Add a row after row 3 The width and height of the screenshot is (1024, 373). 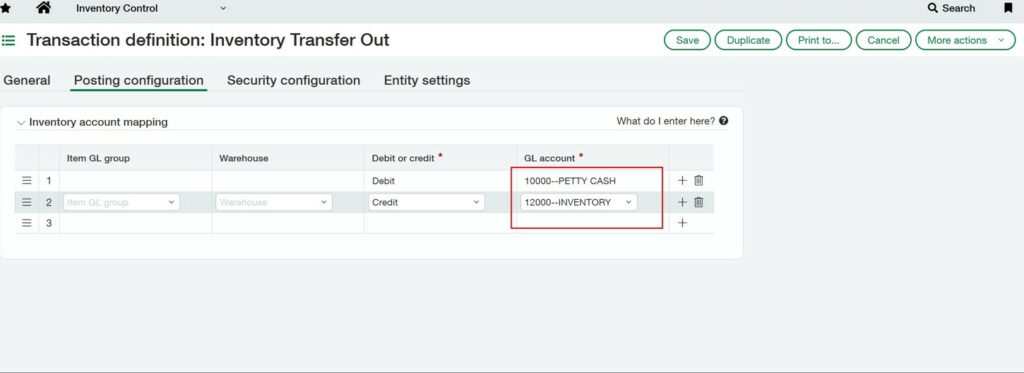click(682, 223)
